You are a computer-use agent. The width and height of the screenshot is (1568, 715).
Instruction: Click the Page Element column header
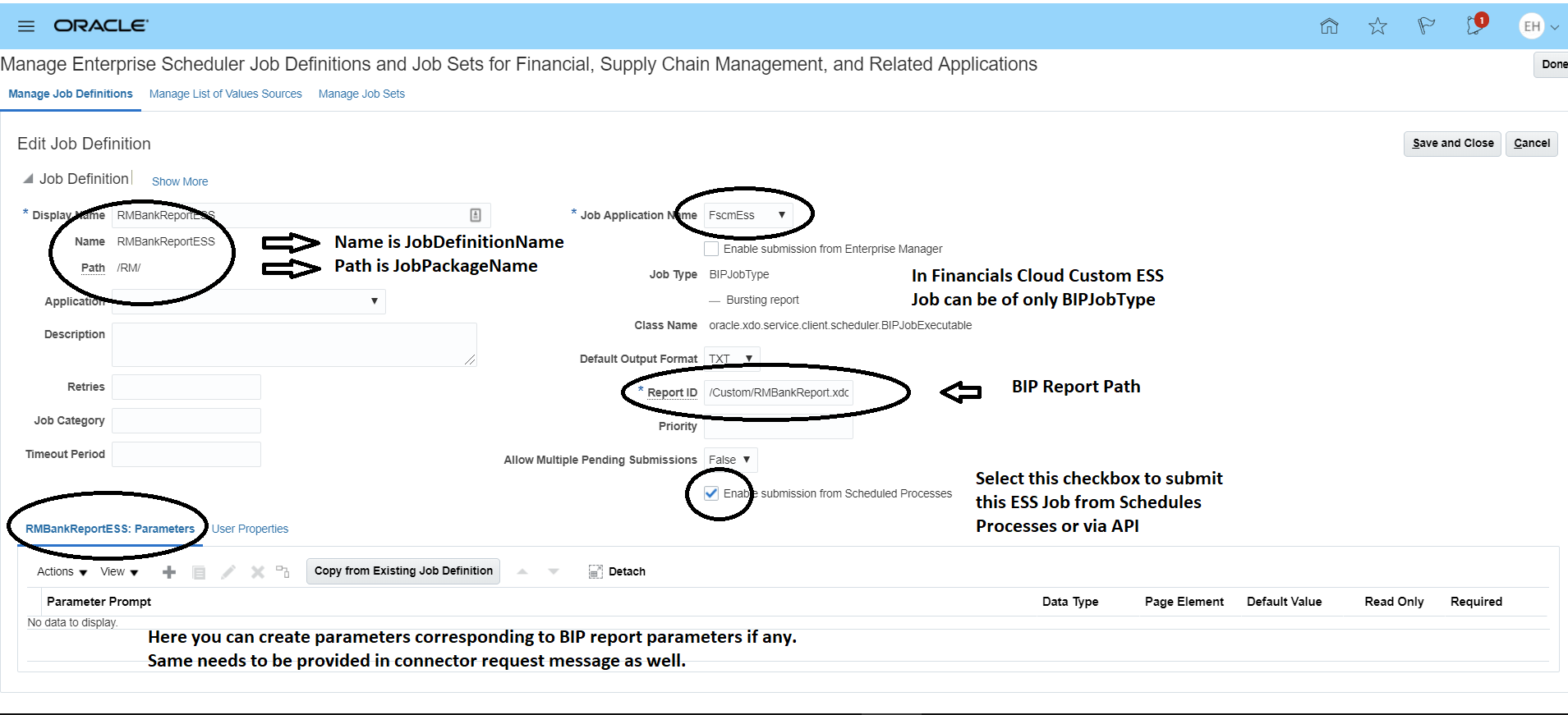pos(1184,602)
